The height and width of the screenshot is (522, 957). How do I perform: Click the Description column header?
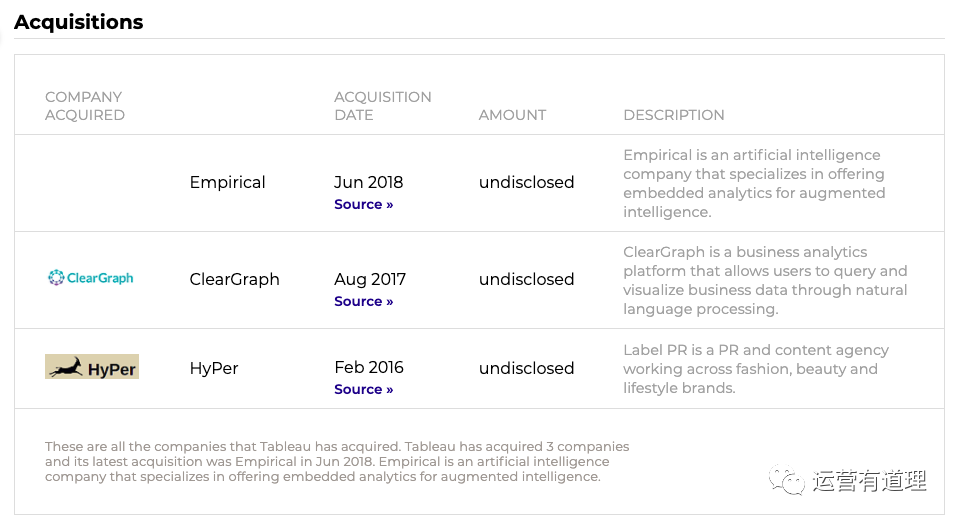tap(674, 115)
